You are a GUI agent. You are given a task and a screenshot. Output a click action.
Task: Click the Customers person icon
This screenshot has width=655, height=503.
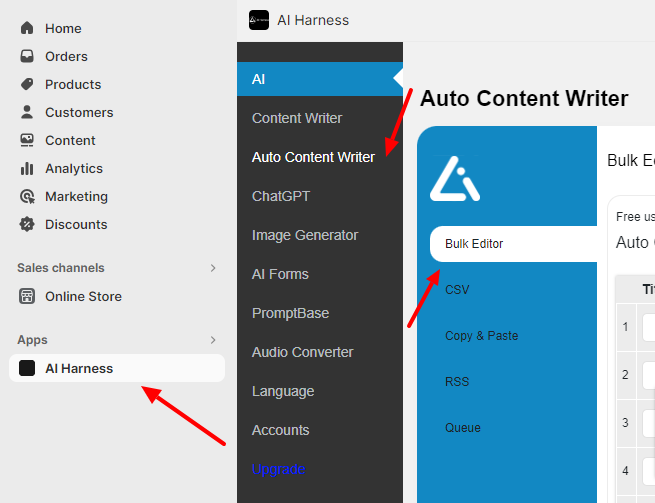tap(27, 112)
